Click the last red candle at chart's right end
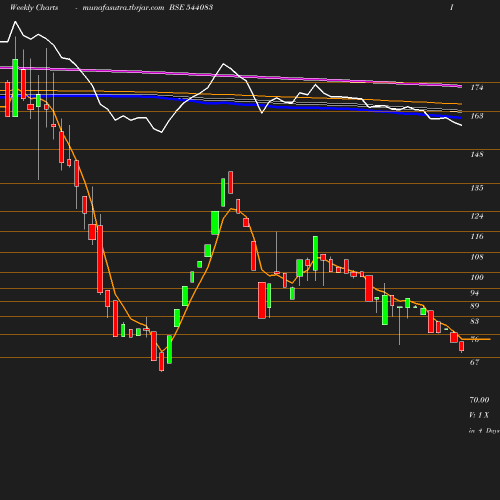This screenshot has height=500, width=500. [462, 346]
